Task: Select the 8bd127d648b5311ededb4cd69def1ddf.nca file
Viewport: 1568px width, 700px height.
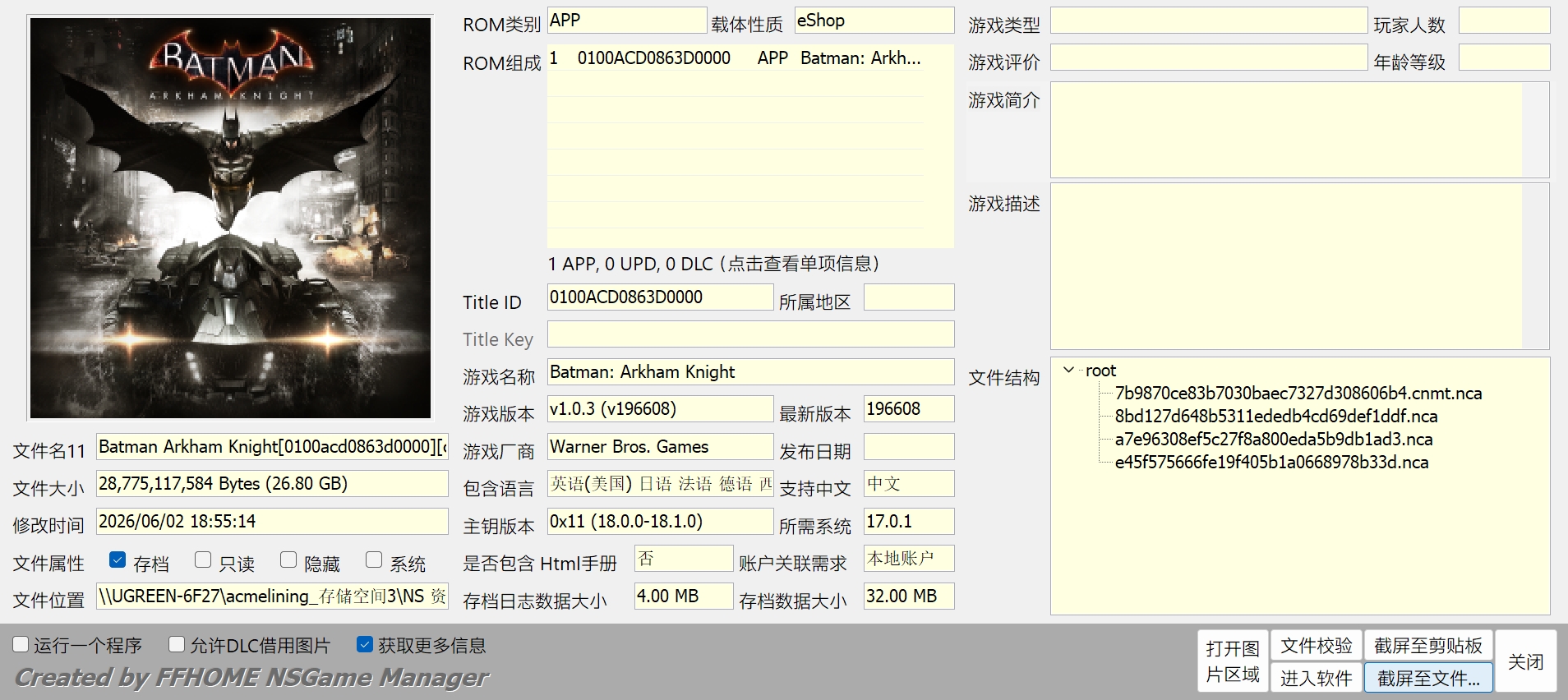Action: point(1276,417)
